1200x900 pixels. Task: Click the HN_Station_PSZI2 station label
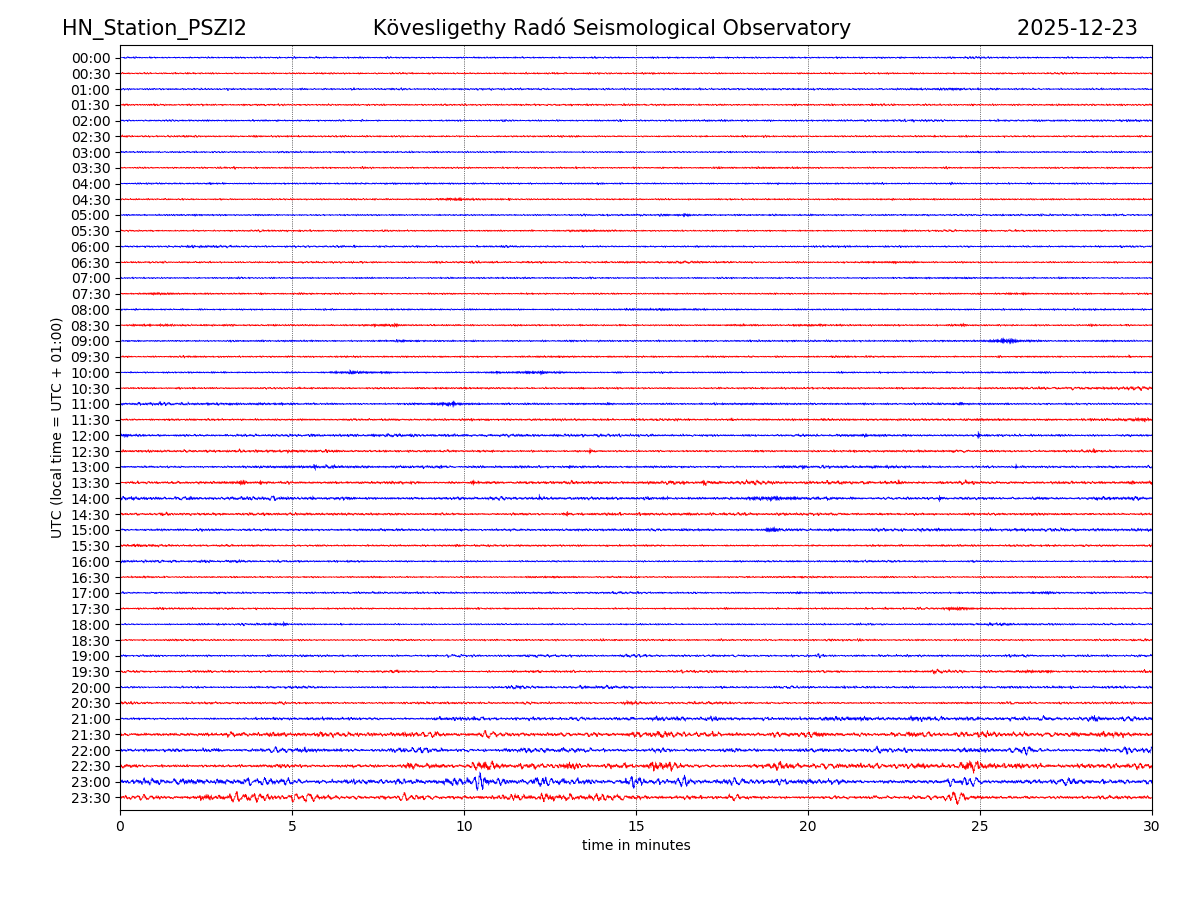click(x=154, y=28)
